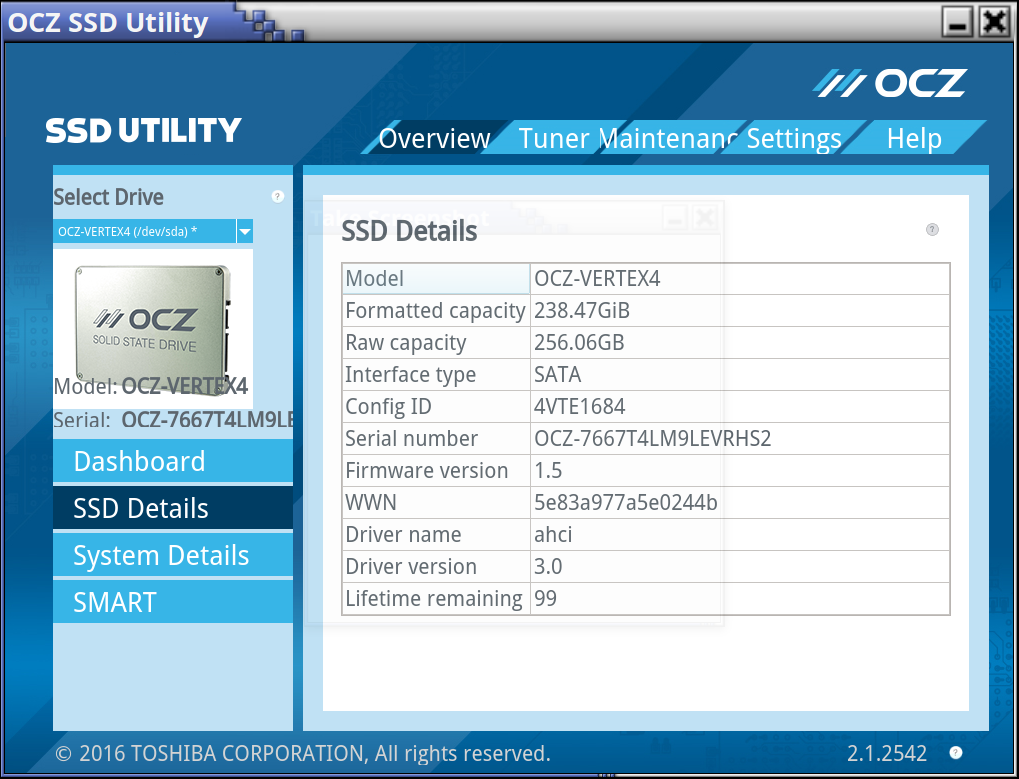This screenshot has width=1019, height=779.
Task: Select the WWN label
Action: [436, 502]
